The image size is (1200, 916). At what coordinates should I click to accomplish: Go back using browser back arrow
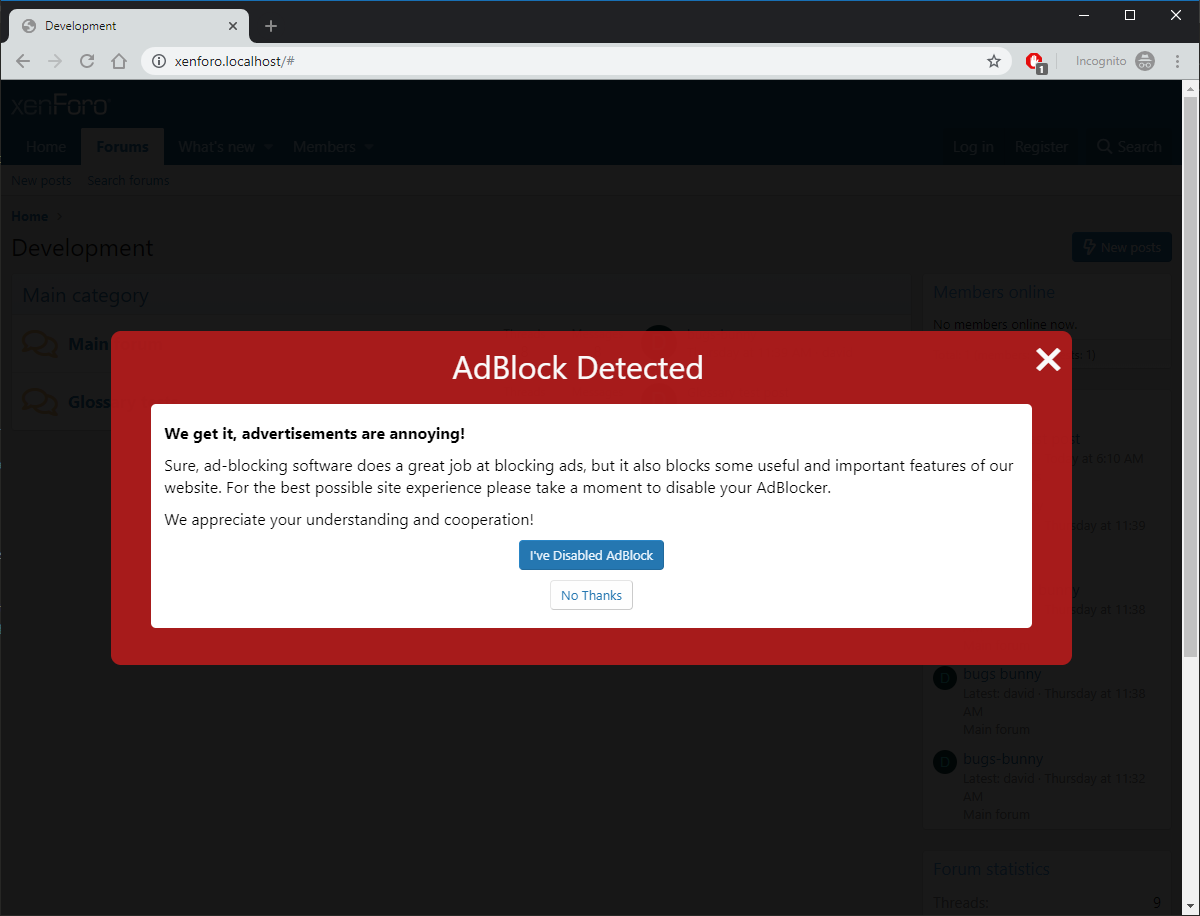pos(23,61)
